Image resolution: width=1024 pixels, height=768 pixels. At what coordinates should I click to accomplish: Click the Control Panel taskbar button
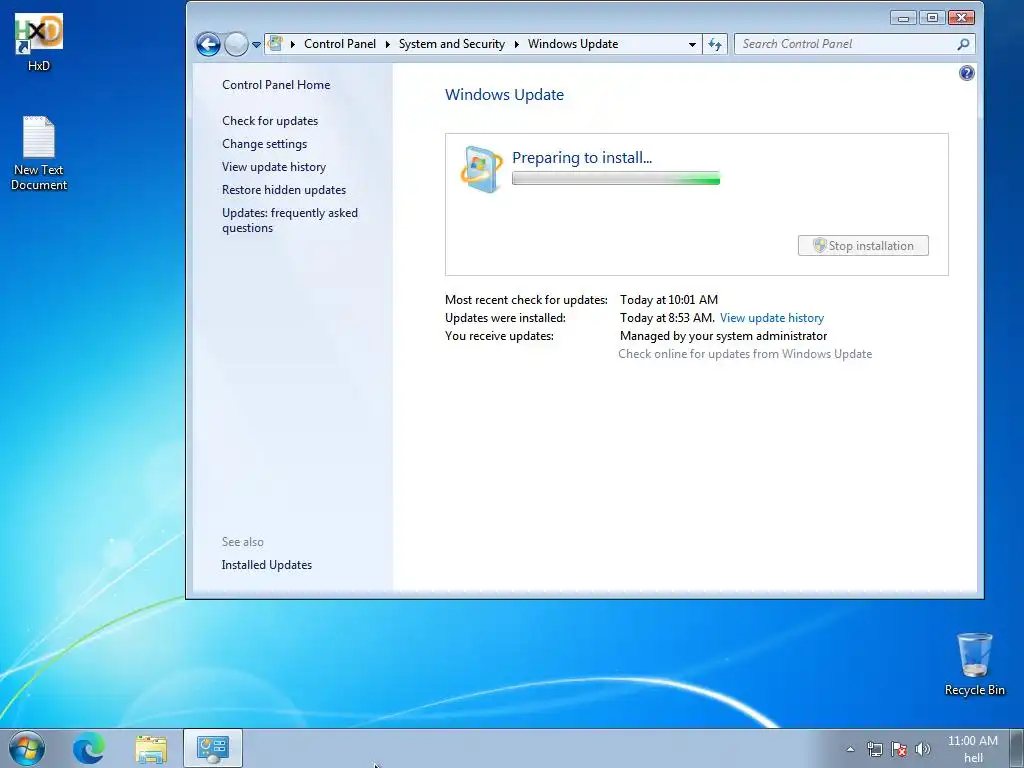(x=213, y=748)
